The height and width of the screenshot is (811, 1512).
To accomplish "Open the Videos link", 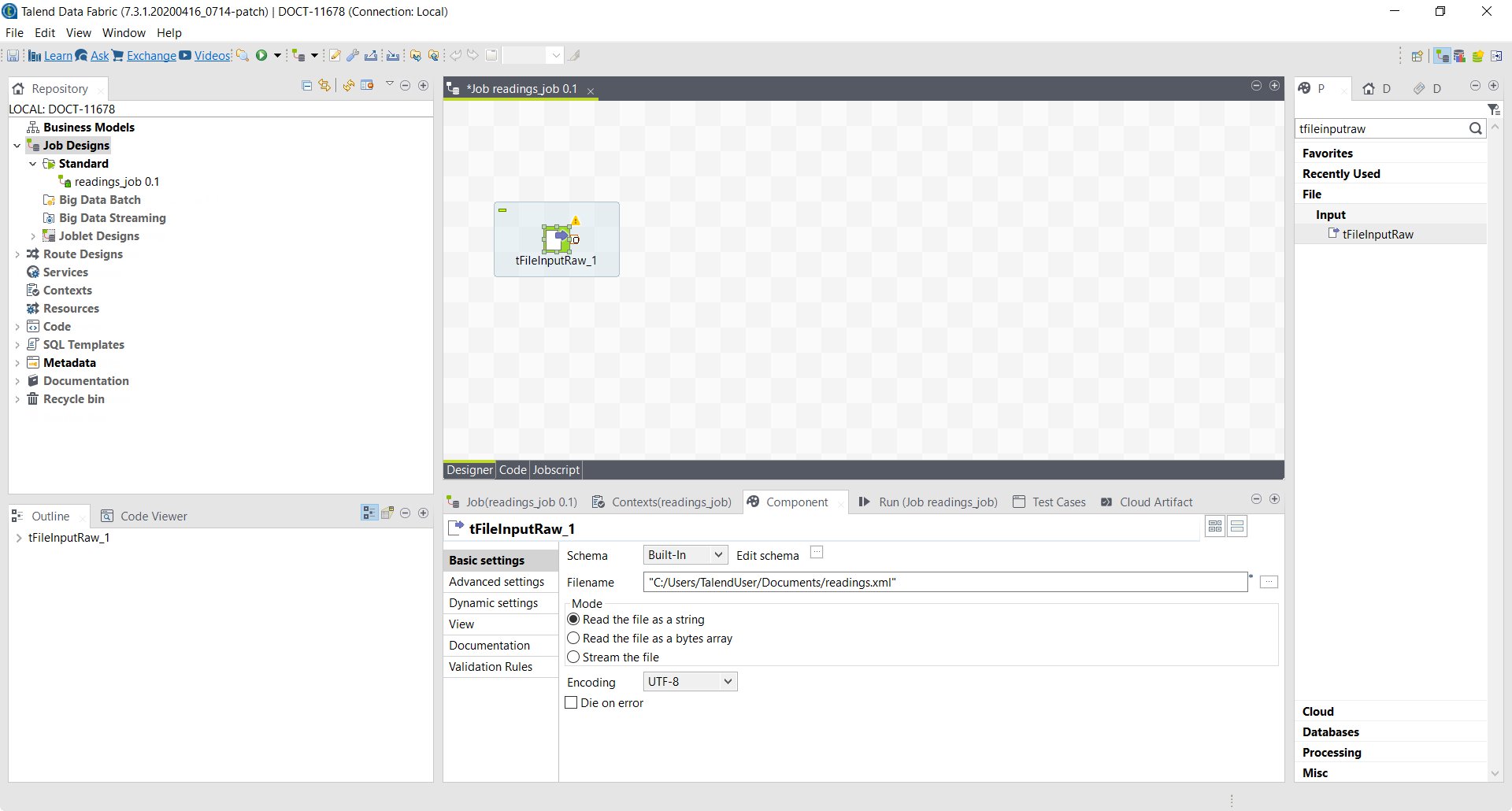I will (212, 56).
